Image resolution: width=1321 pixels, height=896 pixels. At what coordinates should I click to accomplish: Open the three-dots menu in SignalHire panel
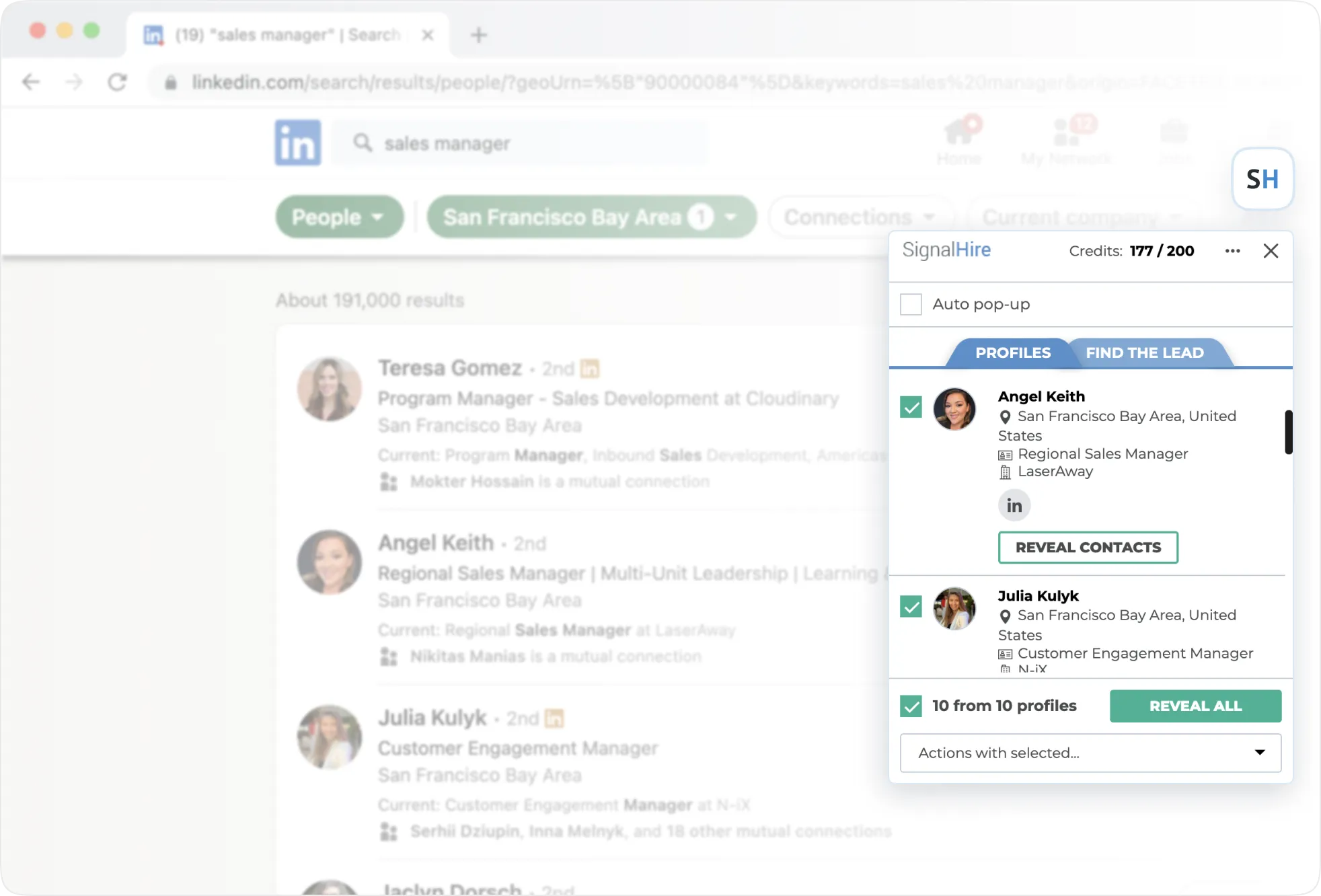[1232, 251]
